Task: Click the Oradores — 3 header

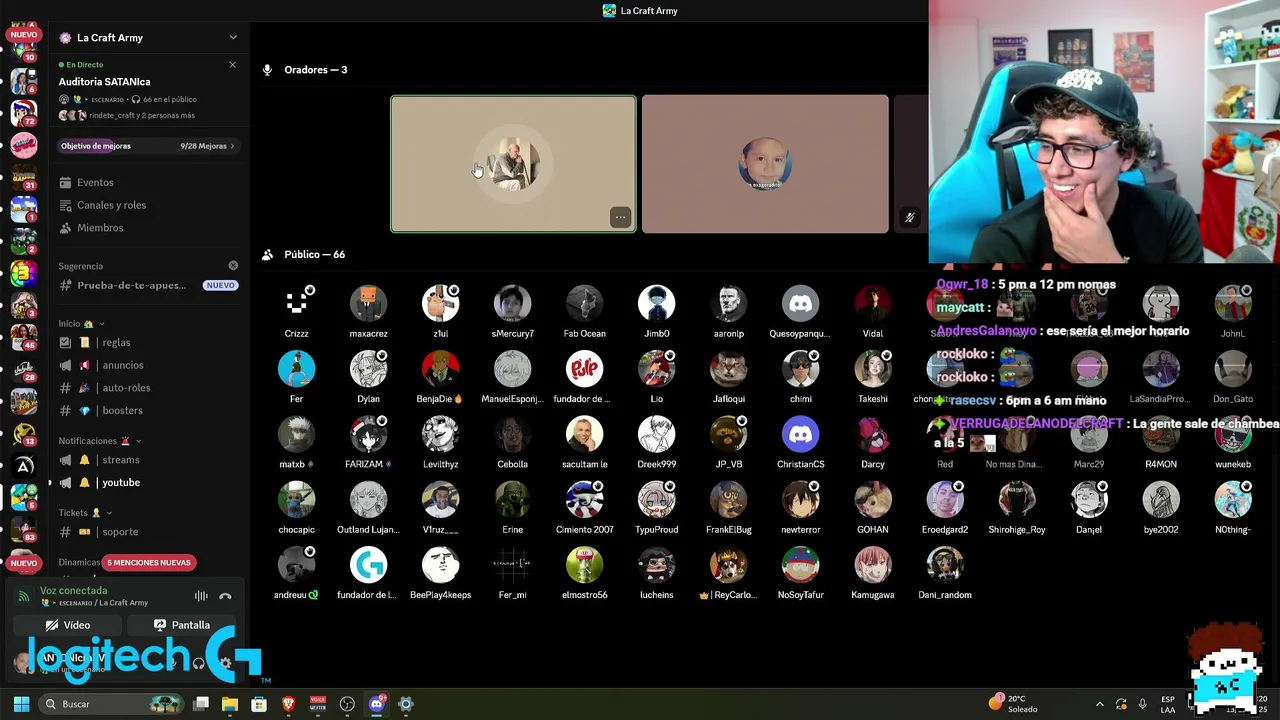Action: [x=316, y=70]
